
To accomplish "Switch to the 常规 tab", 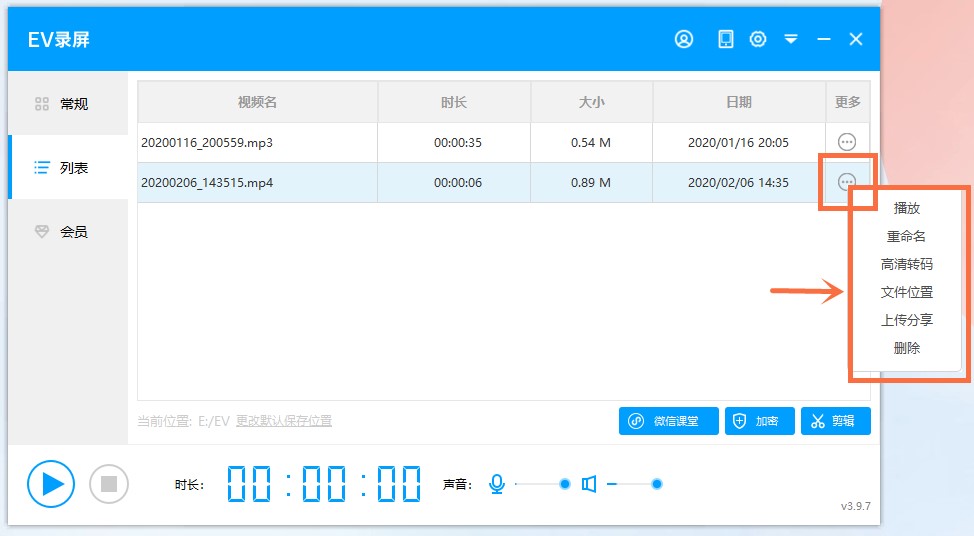I will tap(68, 104).
